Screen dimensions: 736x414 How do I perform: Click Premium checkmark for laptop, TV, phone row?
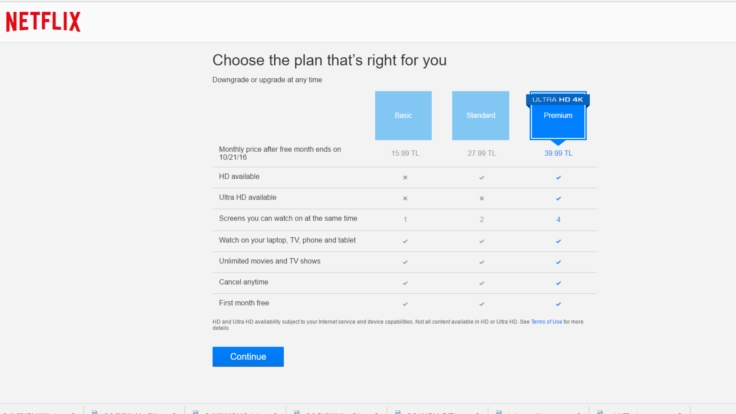[x=558, y=241]
